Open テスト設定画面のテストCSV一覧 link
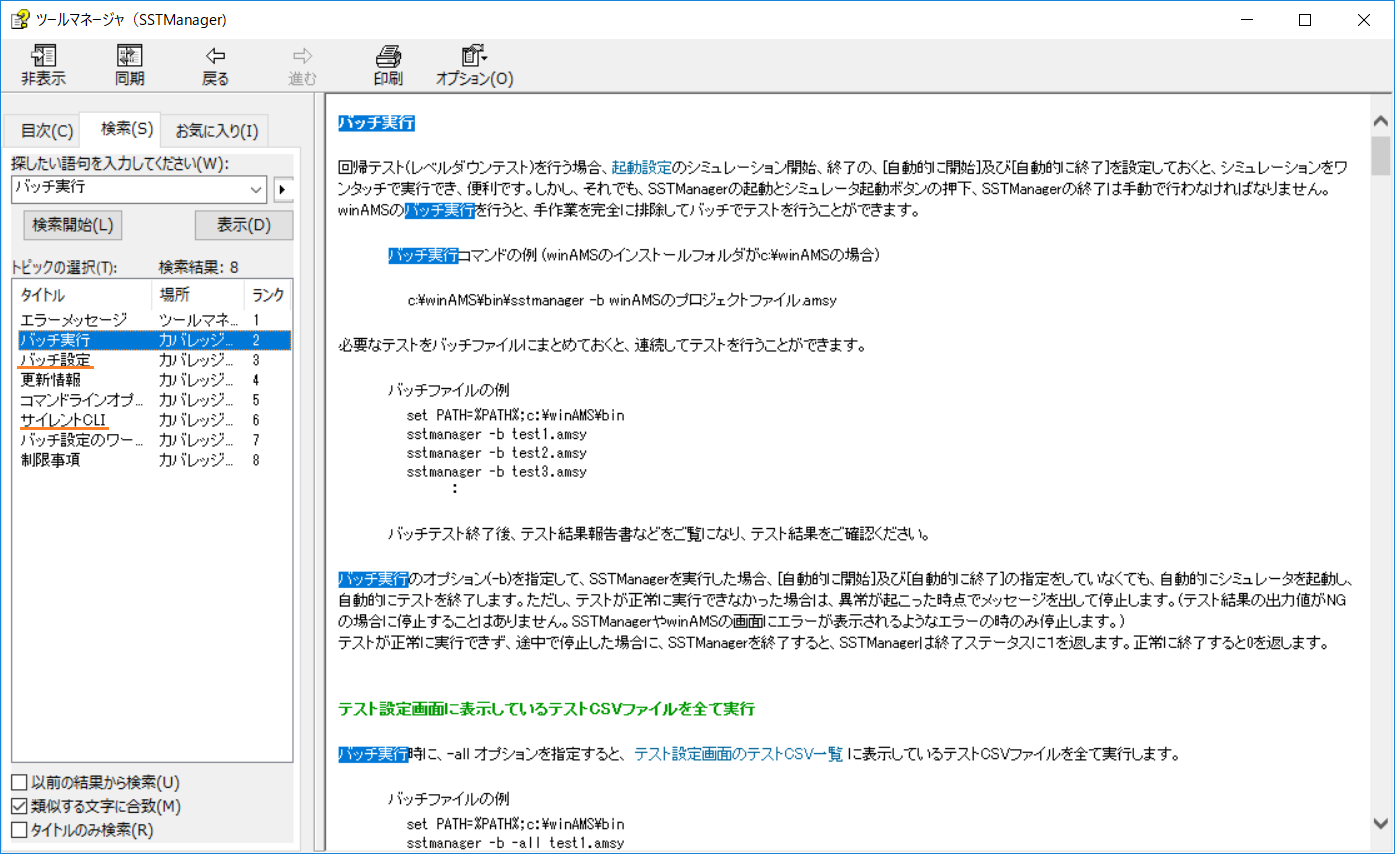The image size is (1395, 854). point(738,753)
